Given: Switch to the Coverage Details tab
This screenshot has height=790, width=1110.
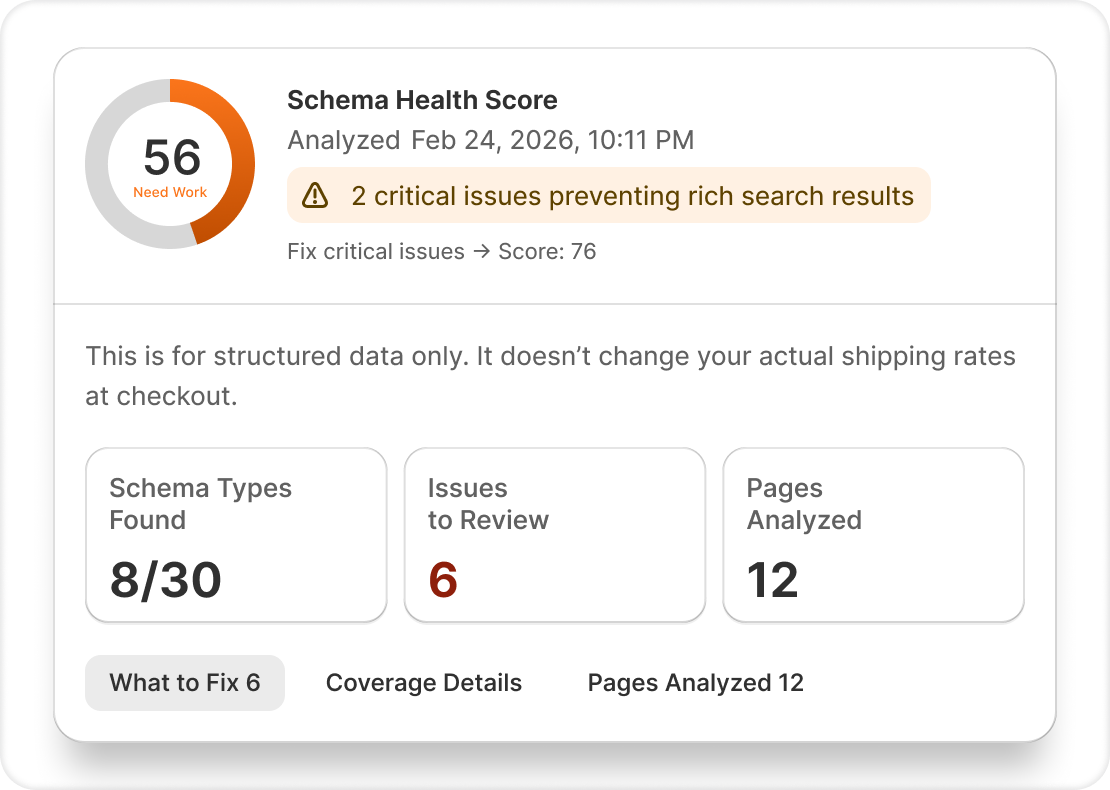Looking at the screenshot, I should [x=424, y=683].
